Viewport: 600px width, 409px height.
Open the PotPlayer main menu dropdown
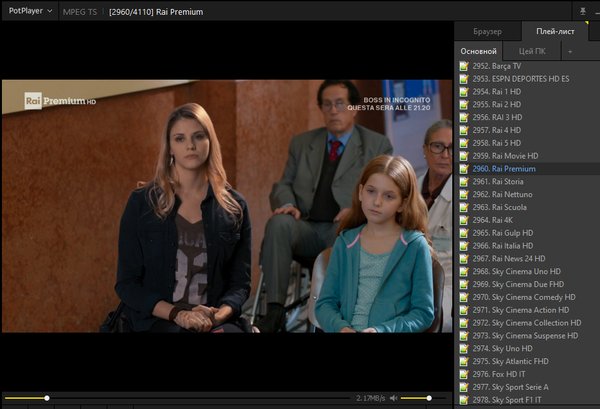coord(30,11)
